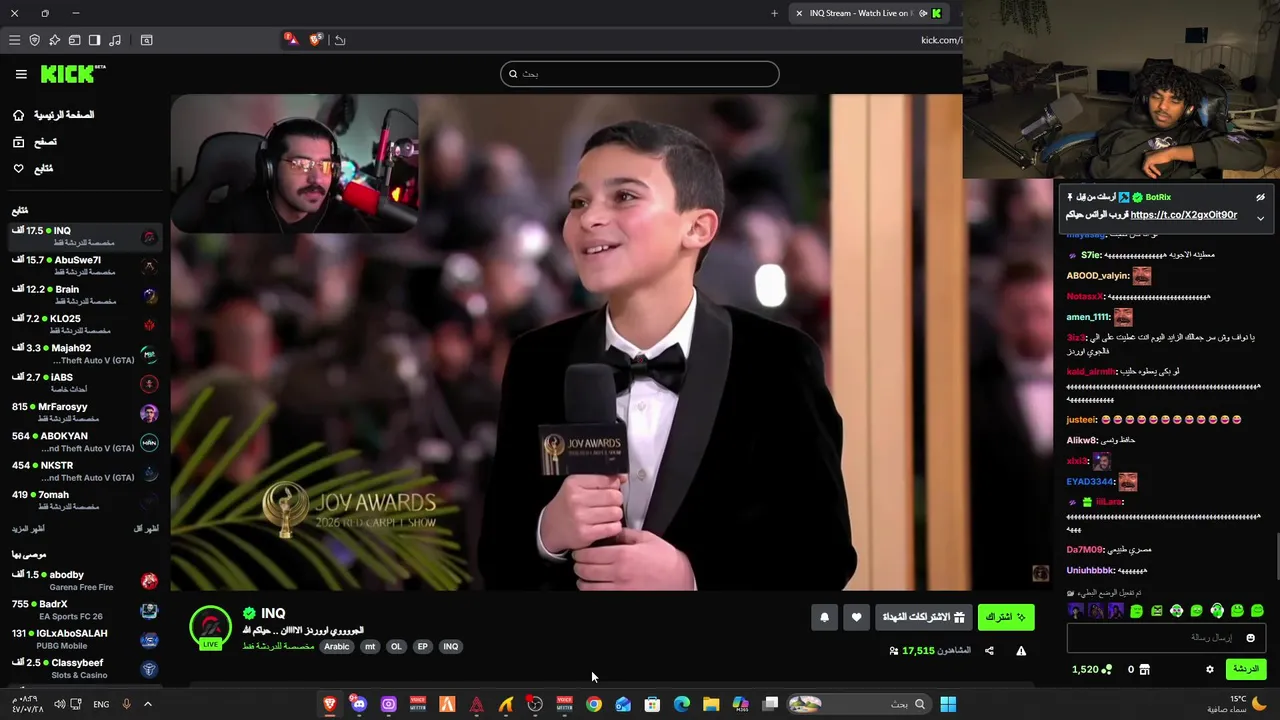Open the recommended abodby channel
Viewport: 1280px width, 720px height.
point(84,580)
